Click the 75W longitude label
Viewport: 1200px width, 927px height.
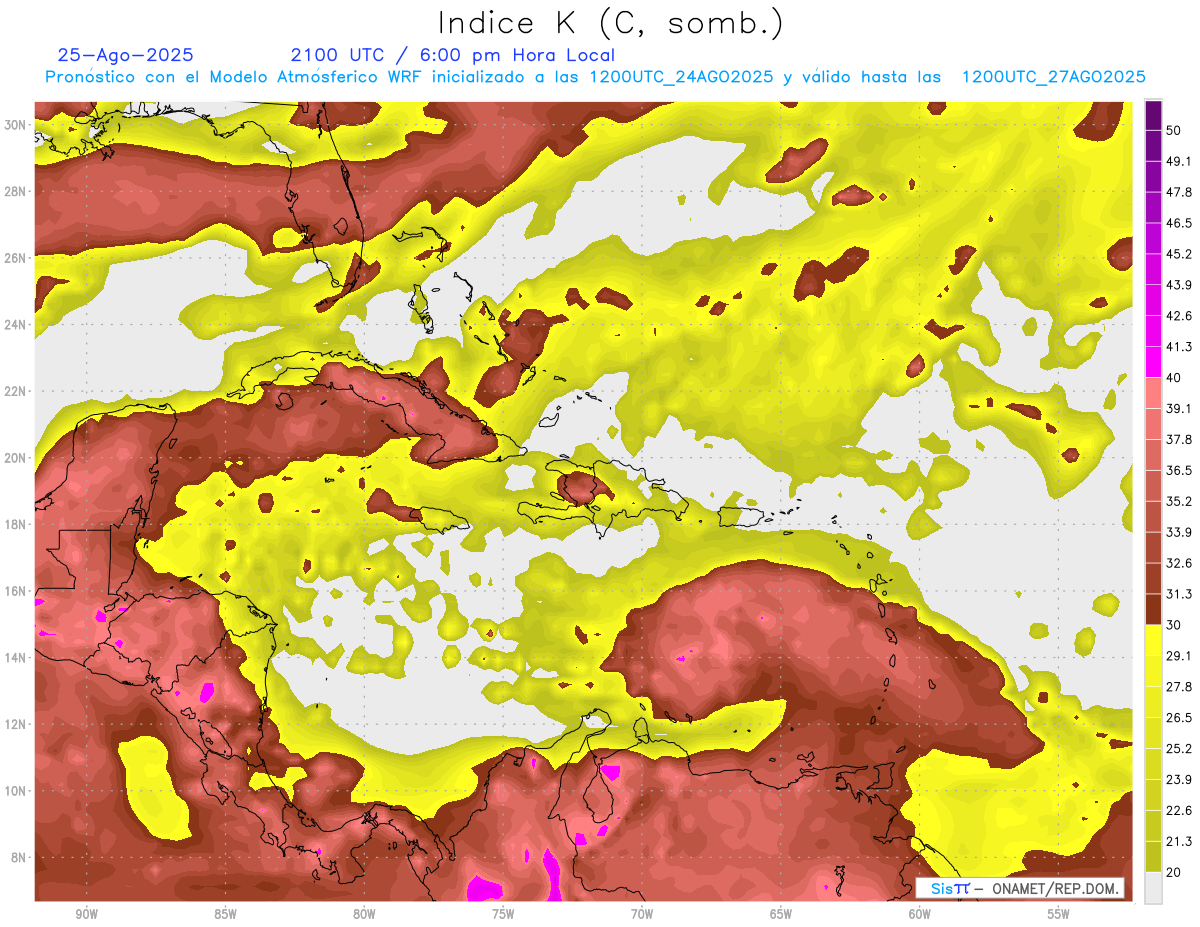503,914
